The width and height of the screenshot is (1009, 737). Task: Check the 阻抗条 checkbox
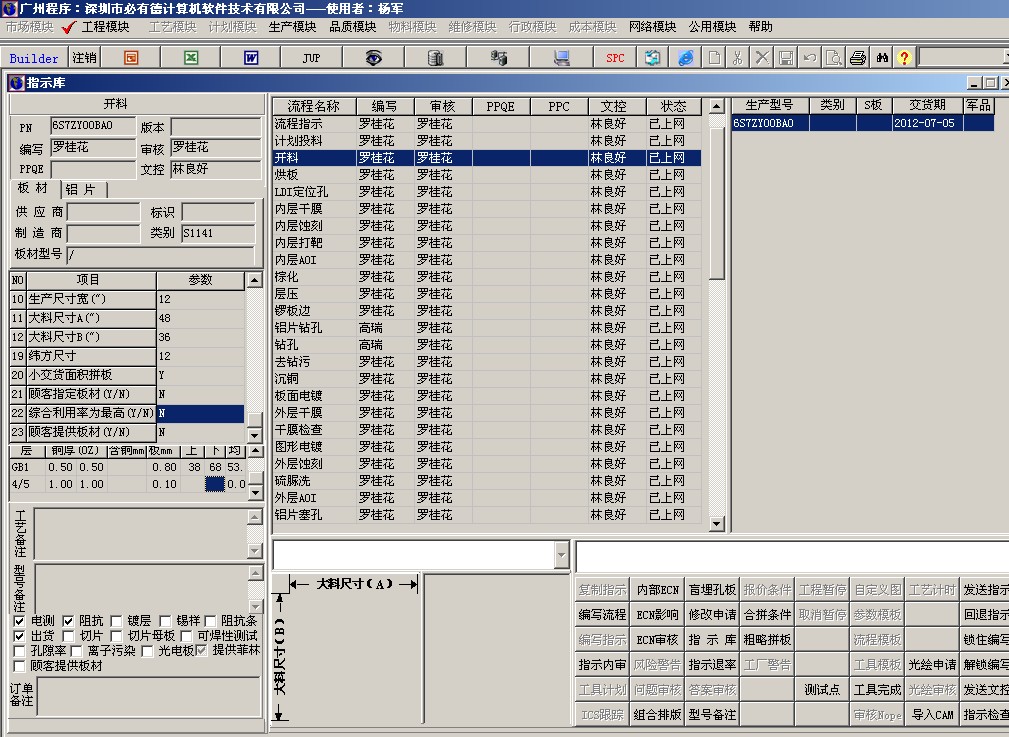[210, 621]
